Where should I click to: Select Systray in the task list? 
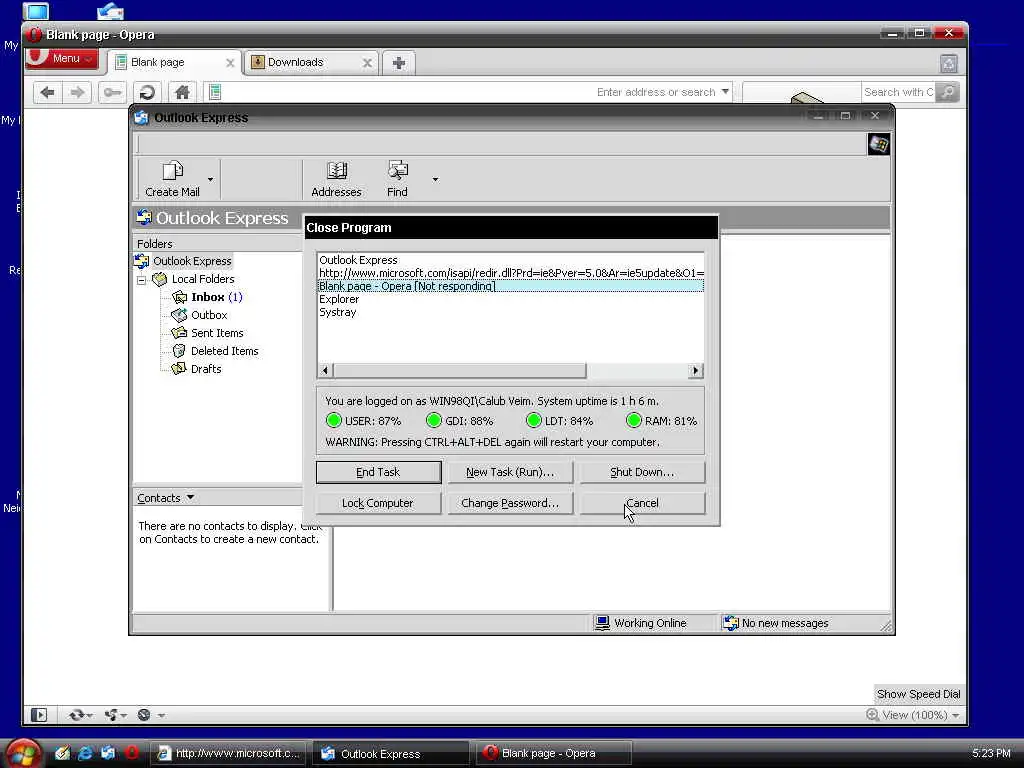click(511, 312)
